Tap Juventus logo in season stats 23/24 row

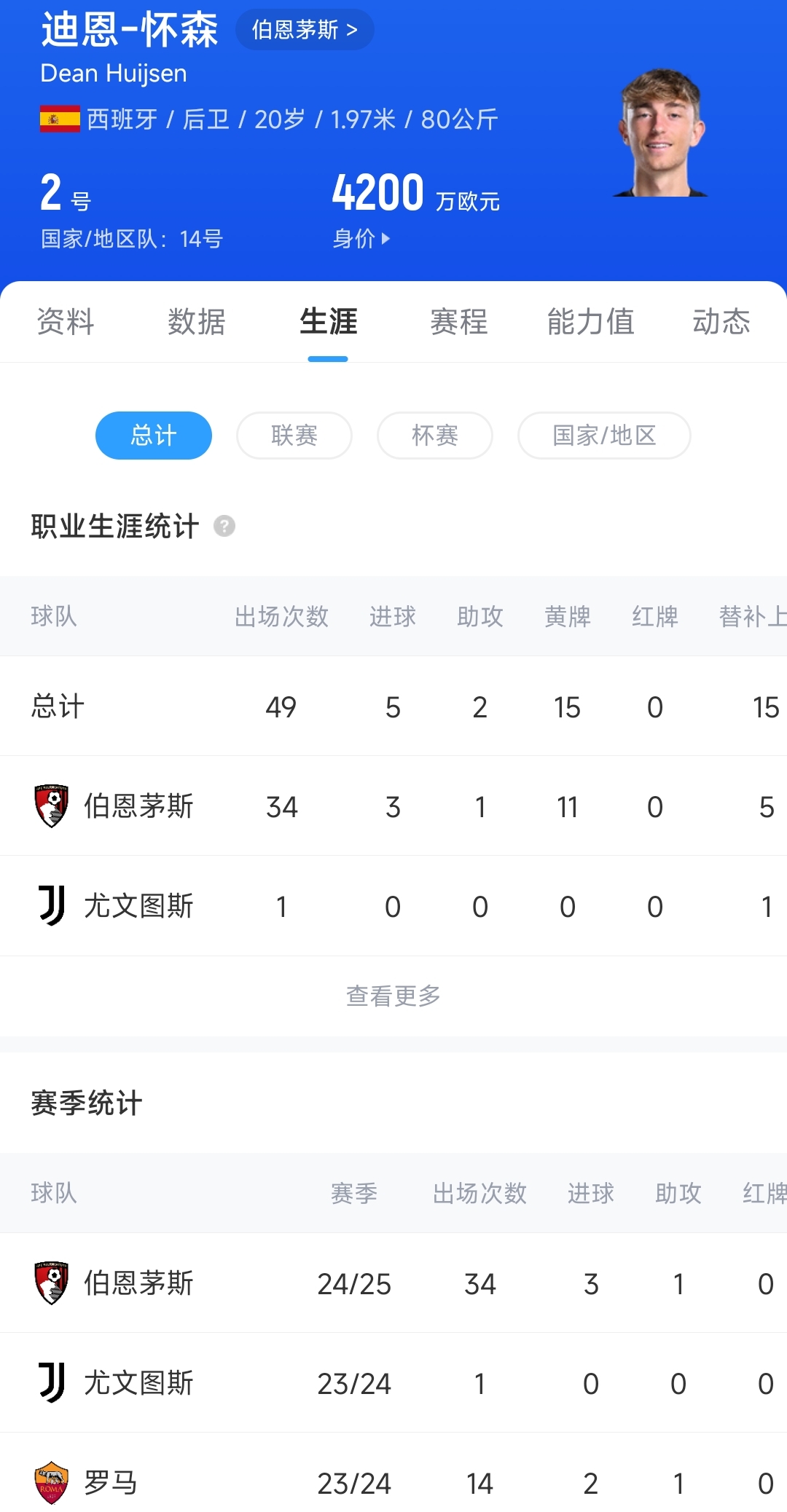pyautogui.click(x=52, y=1382)
